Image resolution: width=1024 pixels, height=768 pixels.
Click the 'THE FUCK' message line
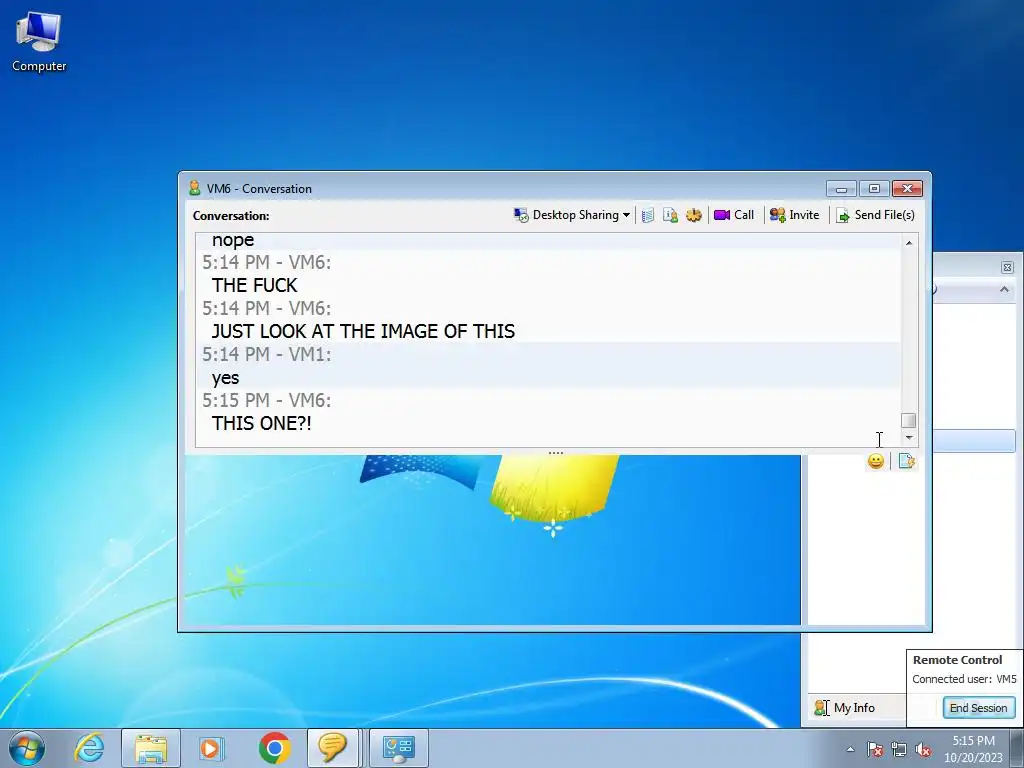[254, 285]
